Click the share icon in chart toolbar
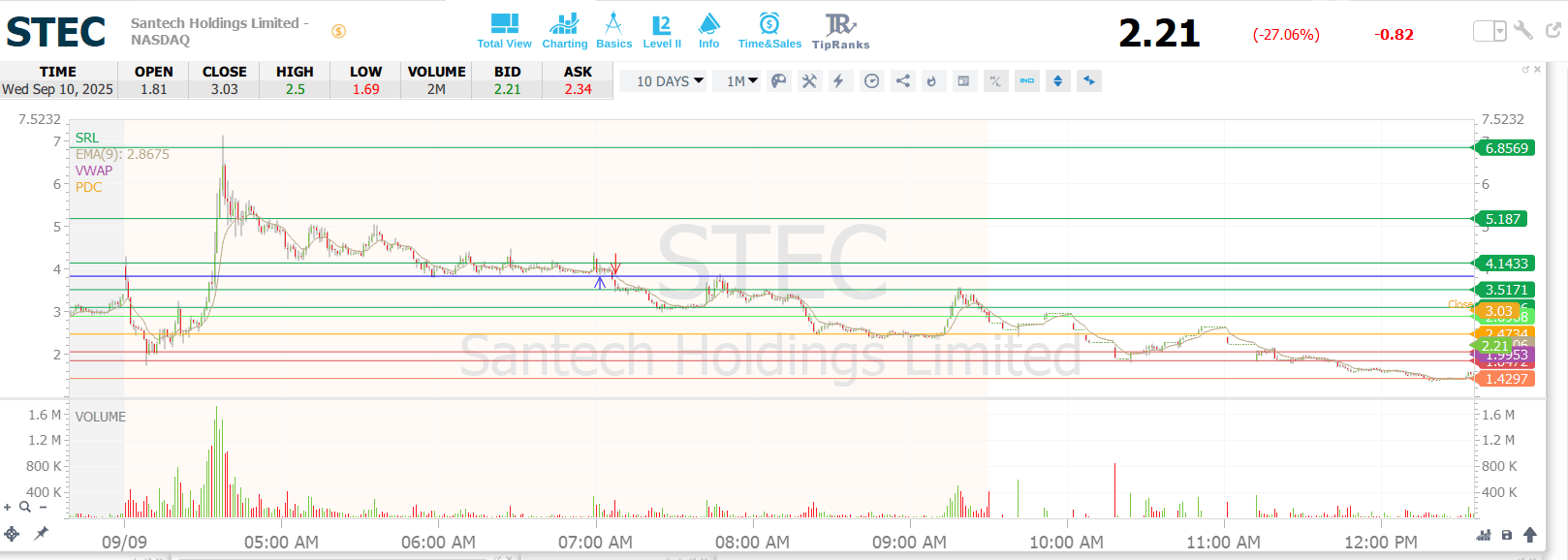Viewport: 1568px width, 560px height. click(902, 81)
